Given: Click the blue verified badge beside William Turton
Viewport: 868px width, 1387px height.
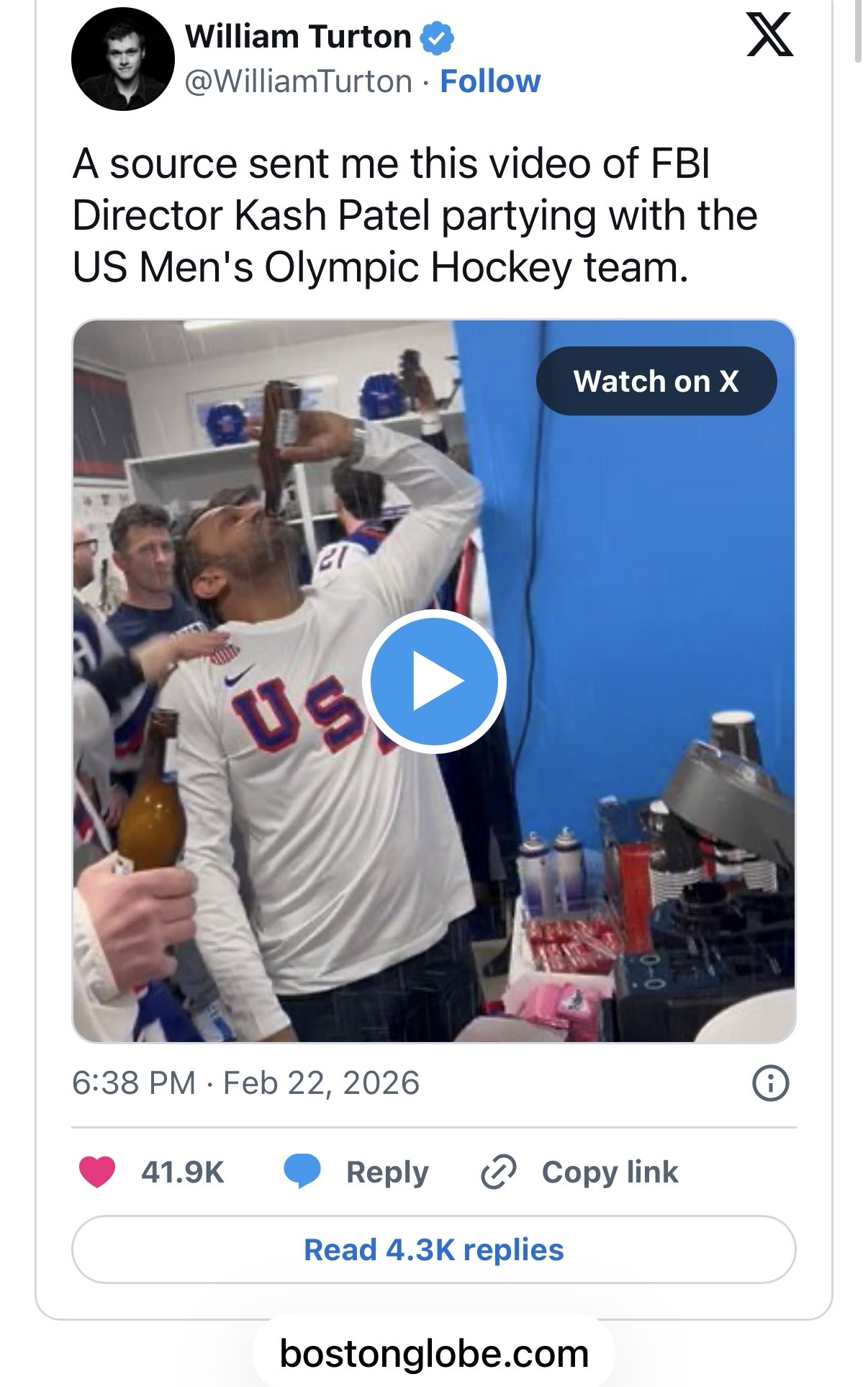Looking at the screenshot, I should pos(436,37).
